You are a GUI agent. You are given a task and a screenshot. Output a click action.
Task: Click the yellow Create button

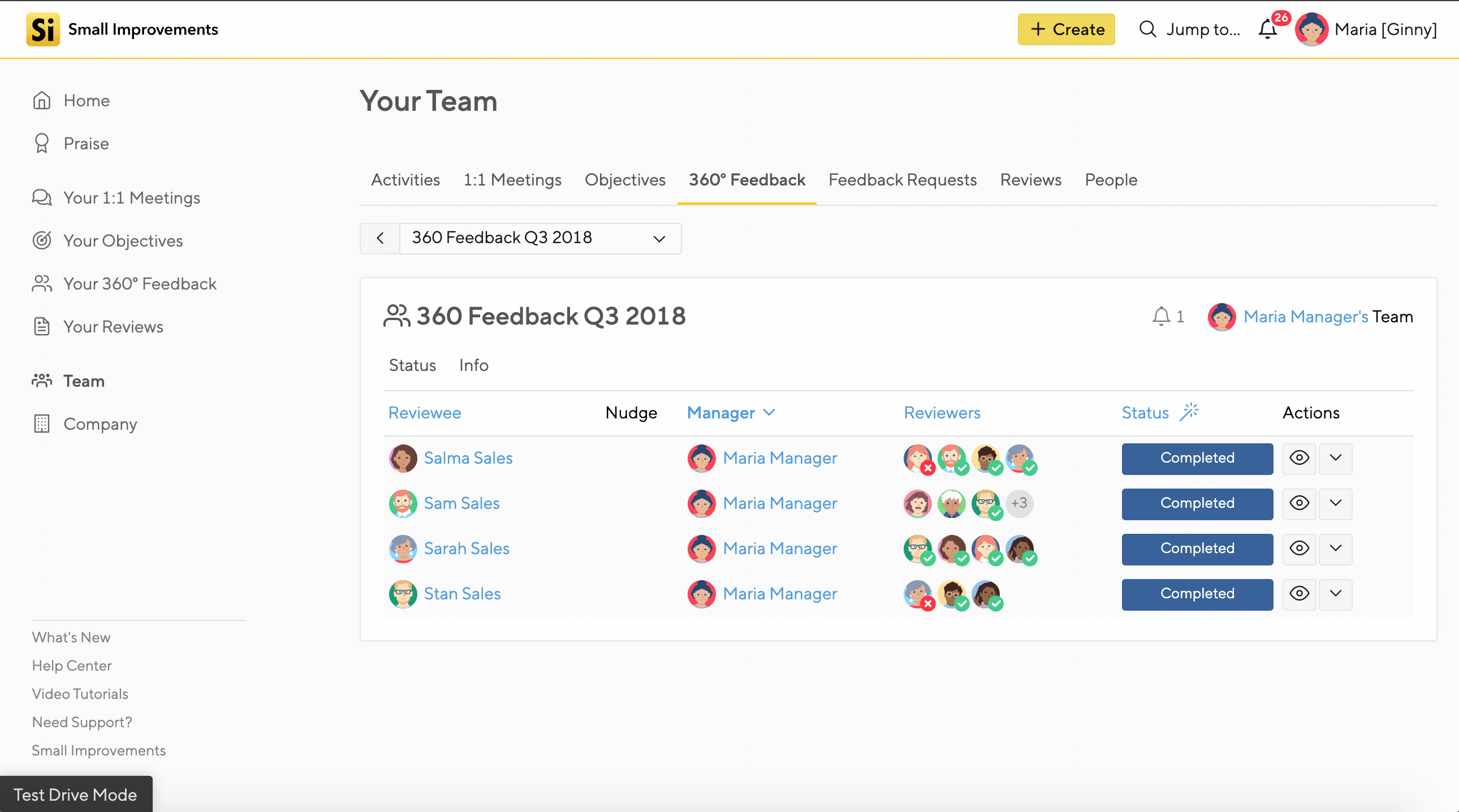pos(1067,29)
